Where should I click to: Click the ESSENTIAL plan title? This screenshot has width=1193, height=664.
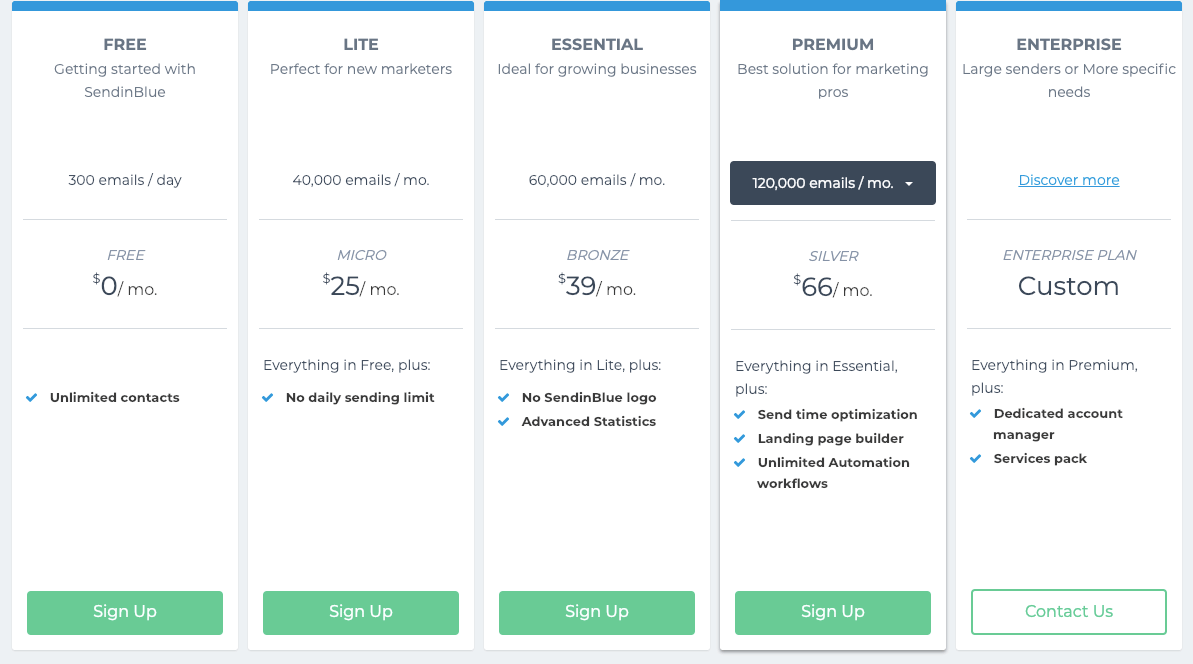pyautogui.click(x=597, y=45)
